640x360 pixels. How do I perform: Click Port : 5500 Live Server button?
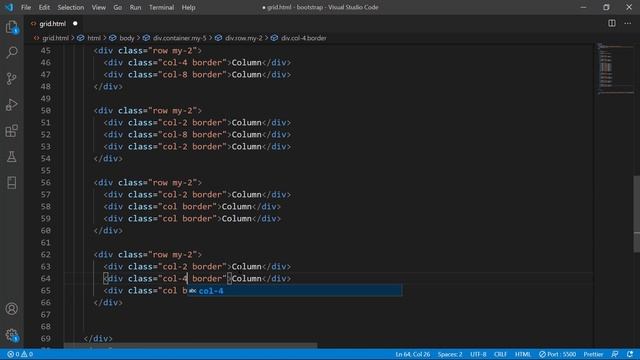pyautogui.click(x=558, y=354)
